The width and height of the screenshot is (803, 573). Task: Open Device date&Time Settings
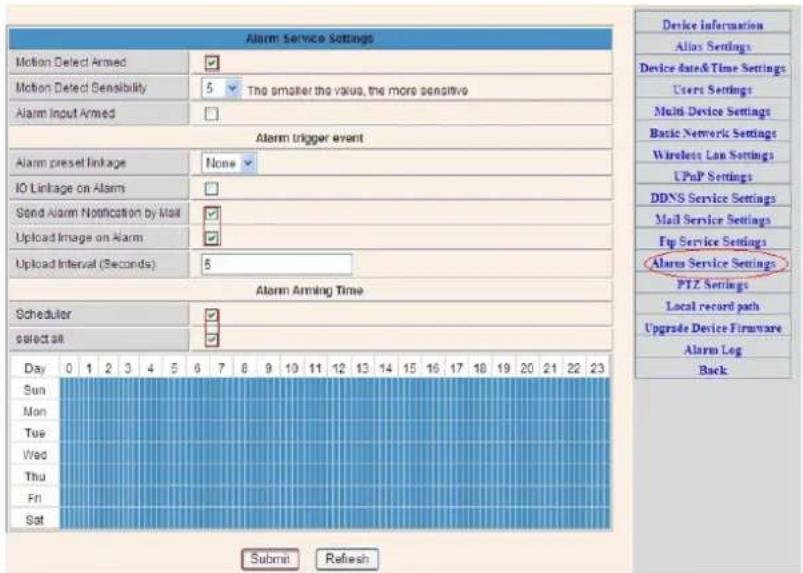coord(713,68)
